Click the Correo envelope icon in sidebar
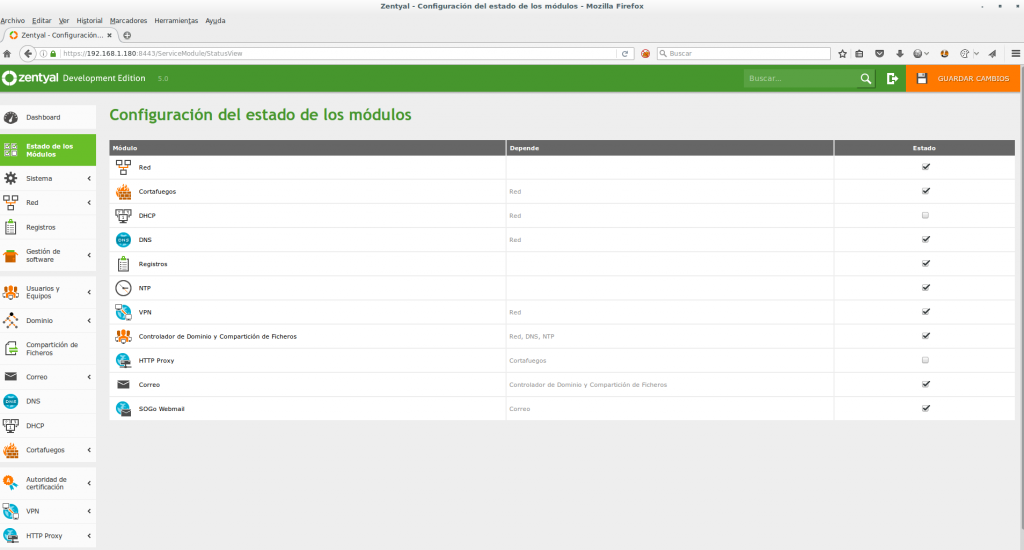Image resolution: width=1024 pixels, height=550 pixels. pos(10,377)
